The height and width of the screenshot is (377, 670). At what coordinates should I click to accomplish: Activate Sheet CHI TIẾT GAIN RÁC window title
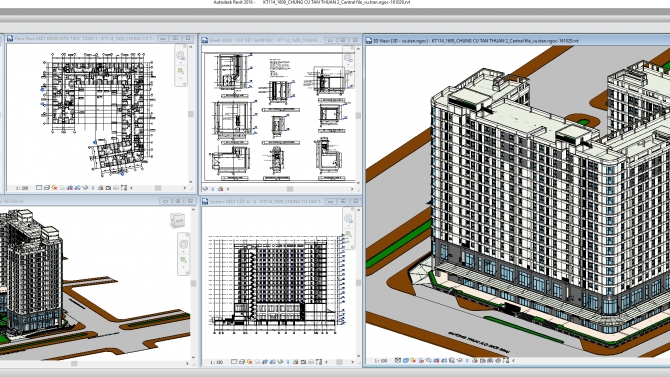click(x=265, y=40)
